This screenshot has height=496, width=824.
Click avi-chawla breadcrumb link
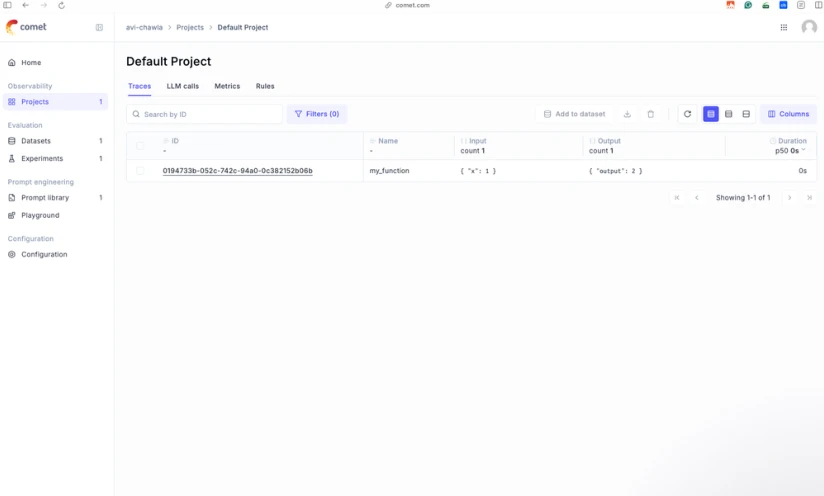(x=144, y=27)
